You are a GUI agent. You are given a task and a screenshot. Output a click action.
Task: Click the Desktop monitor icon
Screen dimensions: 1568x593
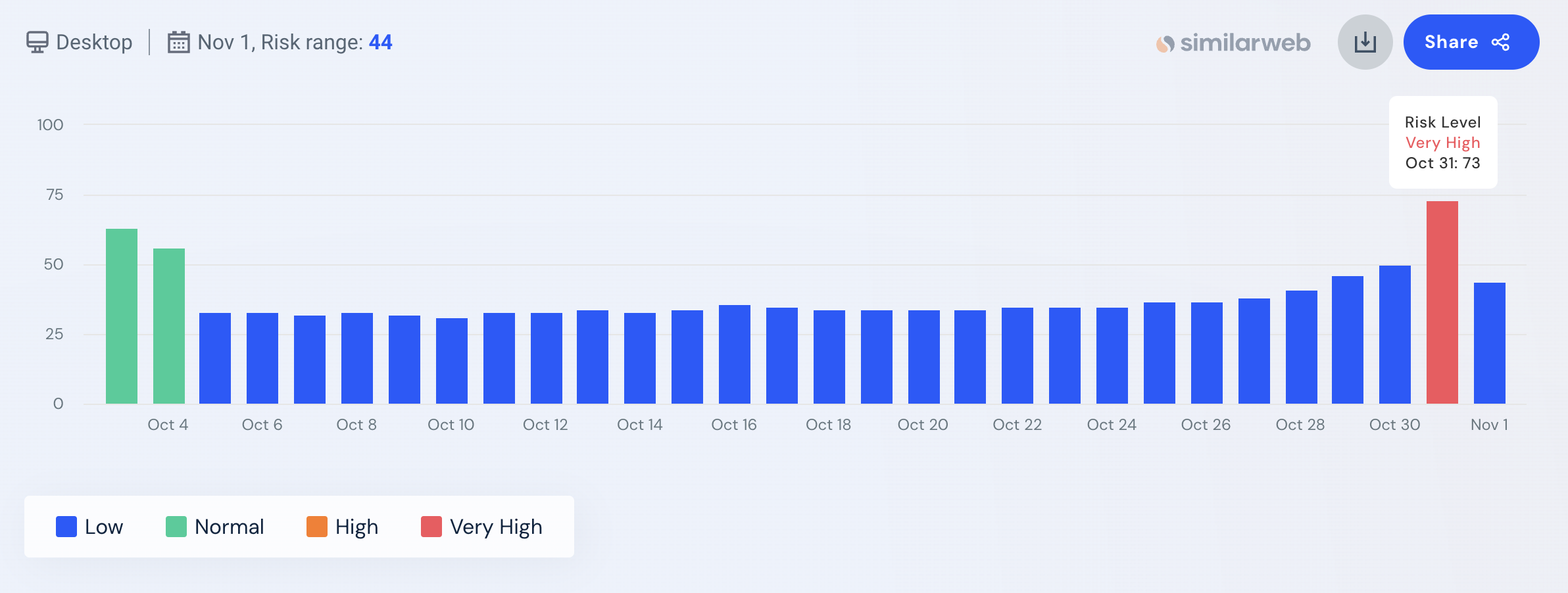(37, 42)
